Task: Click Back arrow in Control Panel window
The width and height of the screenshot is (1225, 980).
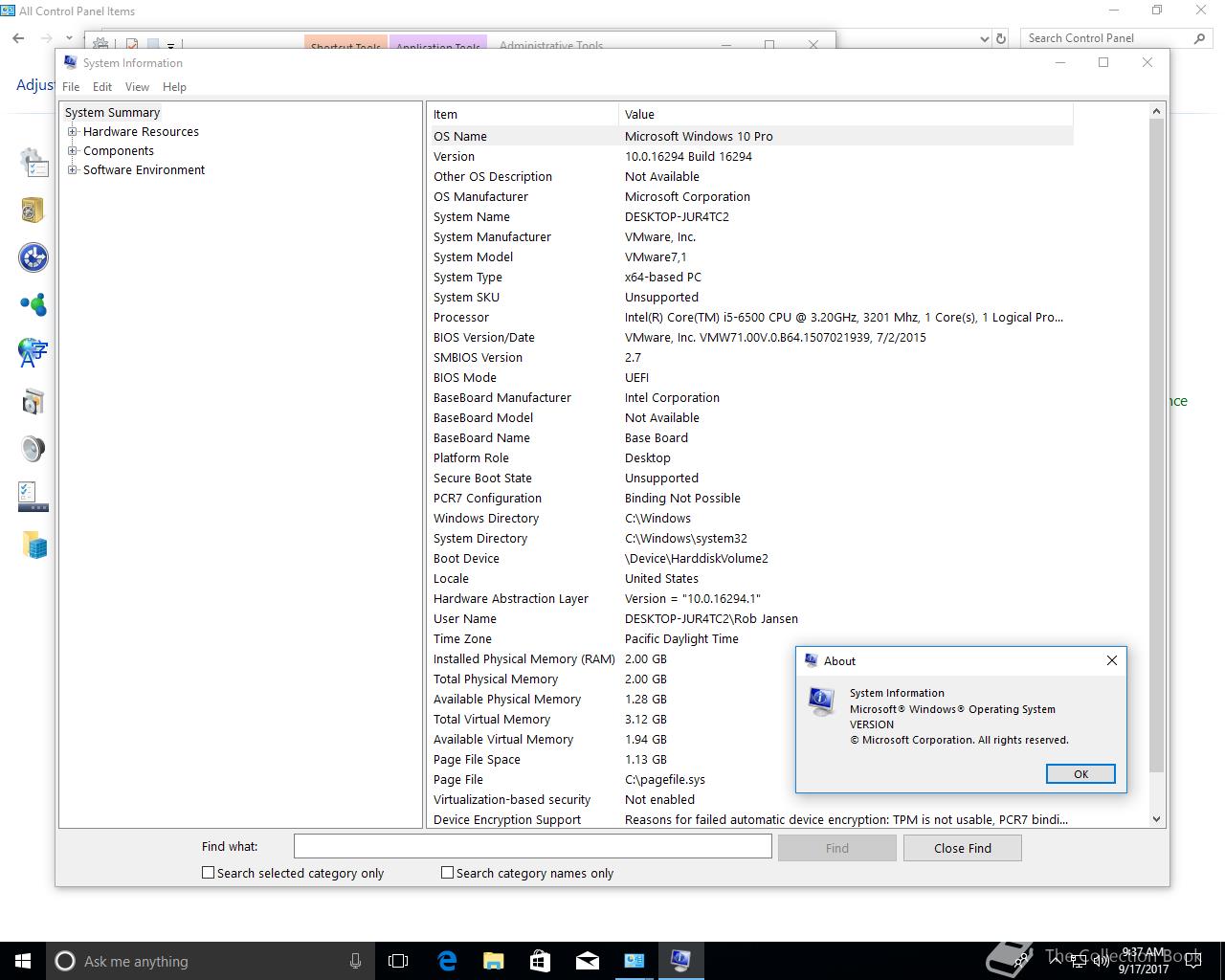Action: (x=18, y=38)
